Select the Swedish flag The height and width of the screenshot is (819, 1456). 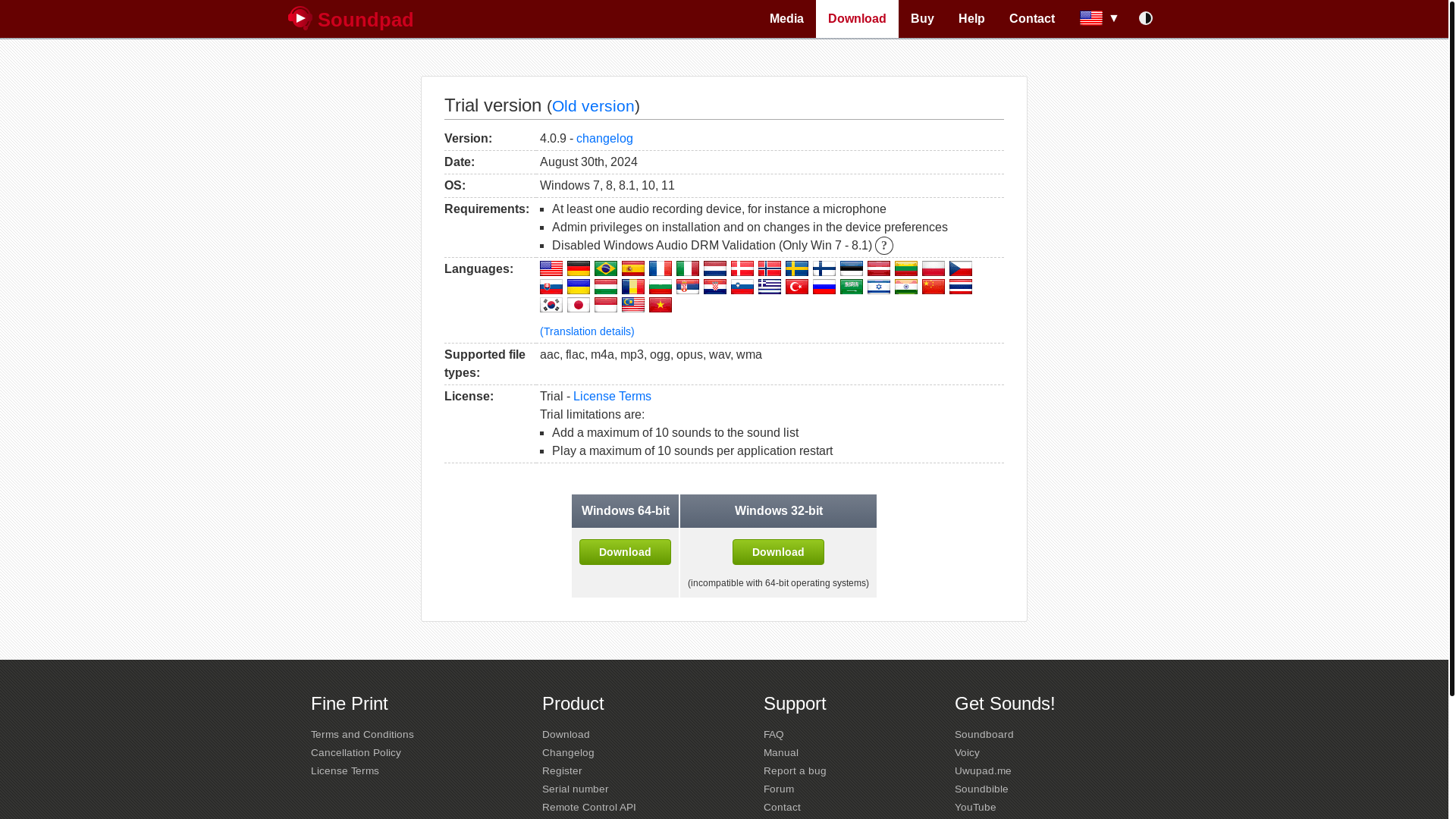pos(797,268)
